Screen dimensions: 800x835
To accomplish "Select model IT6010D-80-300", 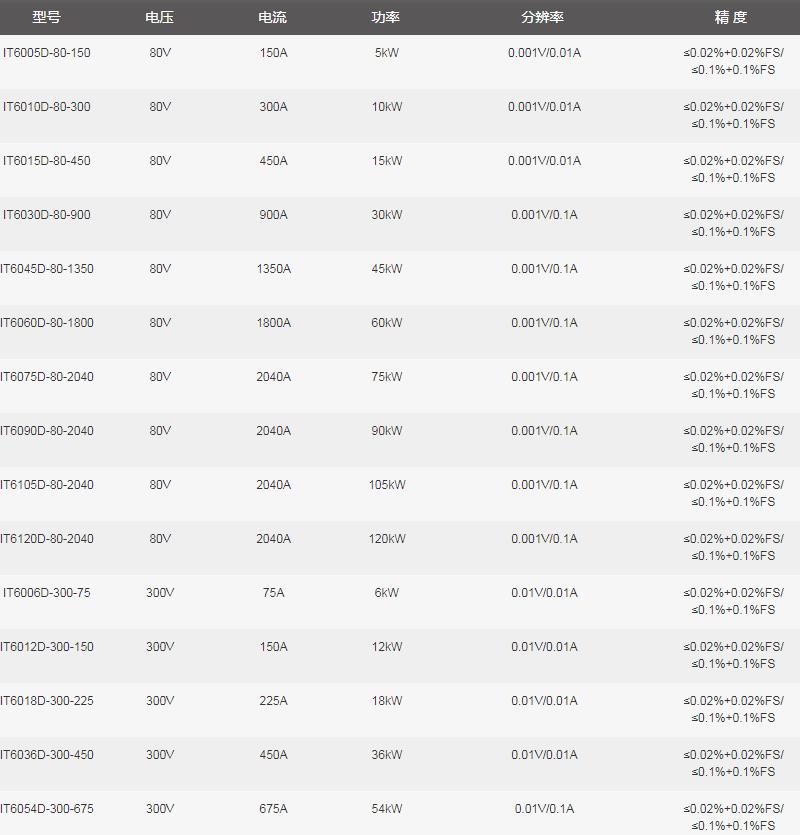I will tap(46, 107).
